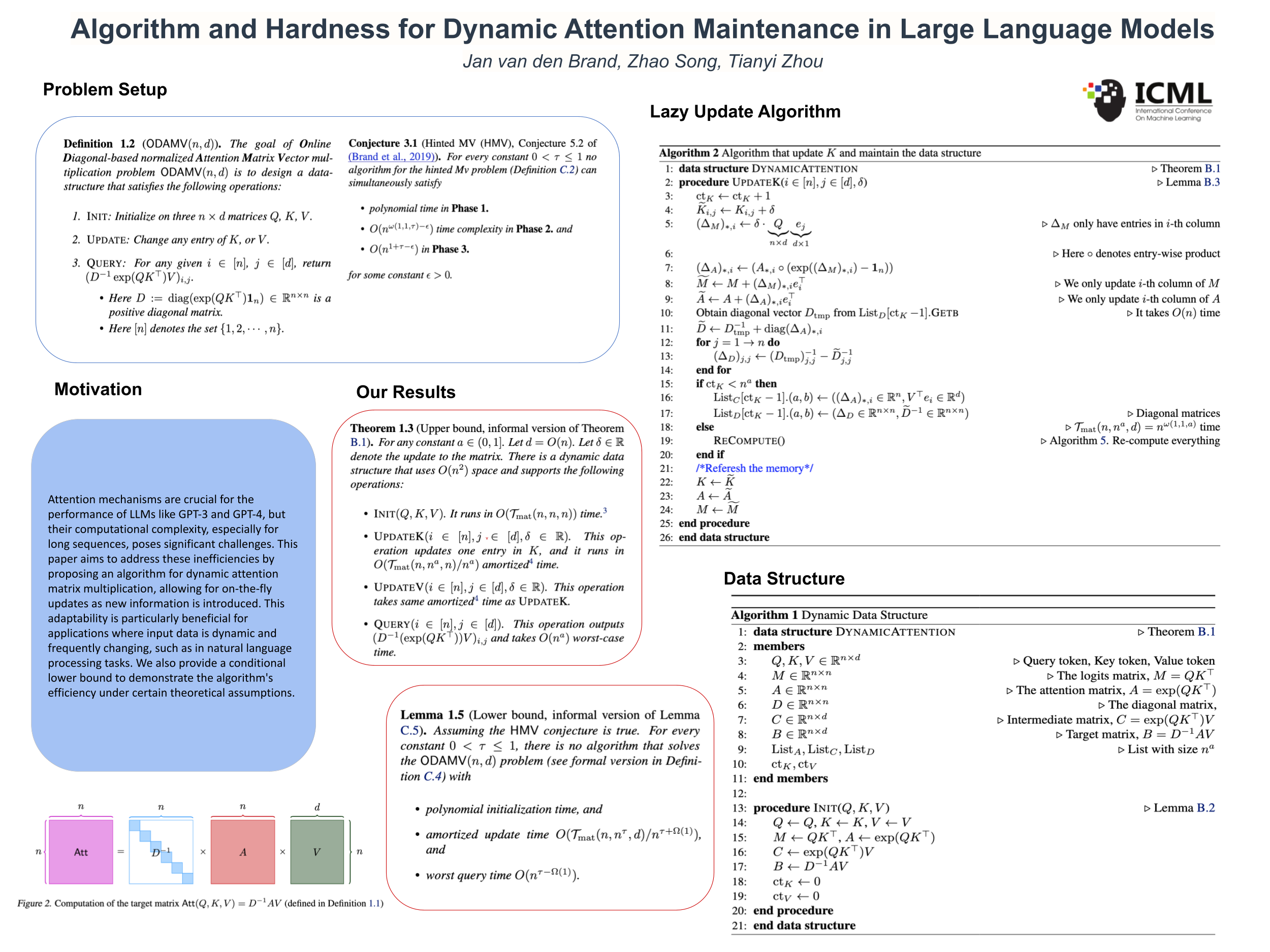Open the Definition C.2 reference link
The width and height of the screenshot is (1270, 952).
(567, 170)
